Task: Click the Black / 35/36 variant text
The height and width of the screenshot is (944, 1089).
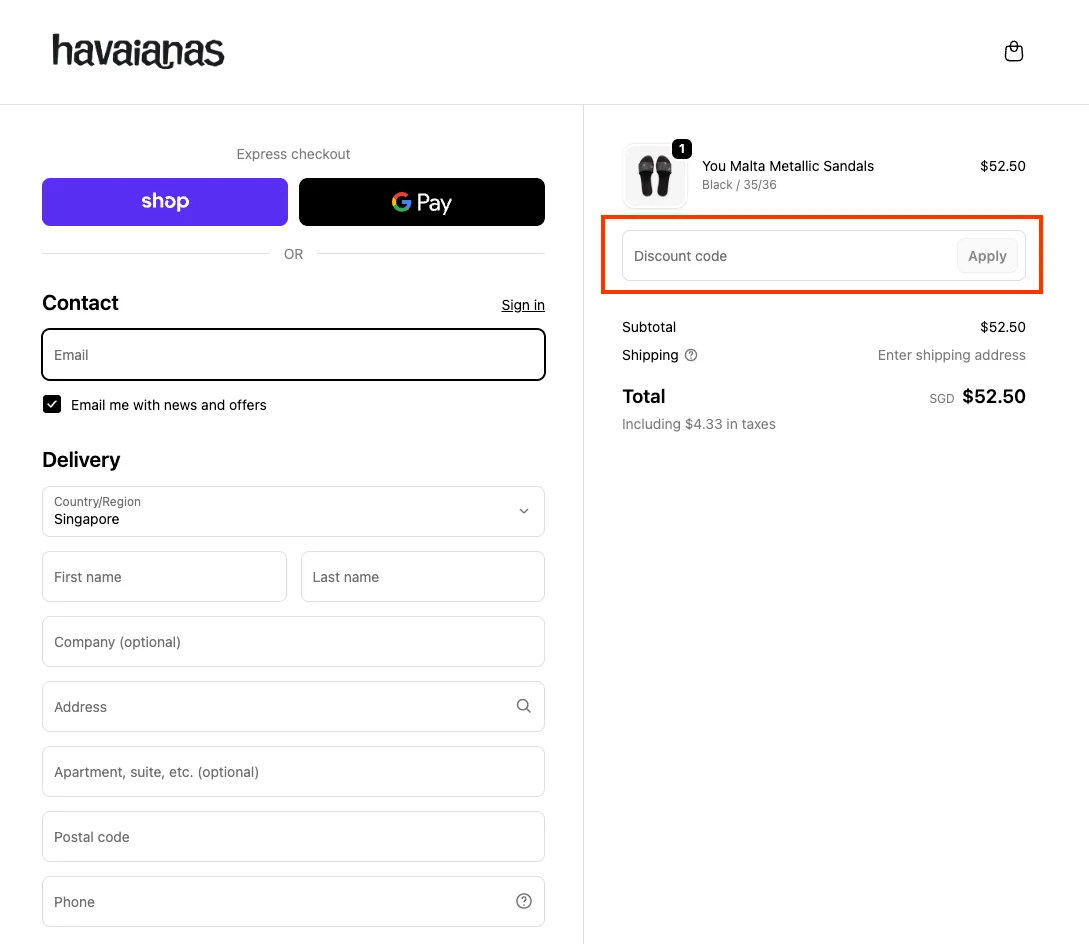Action: click(739, 185)
